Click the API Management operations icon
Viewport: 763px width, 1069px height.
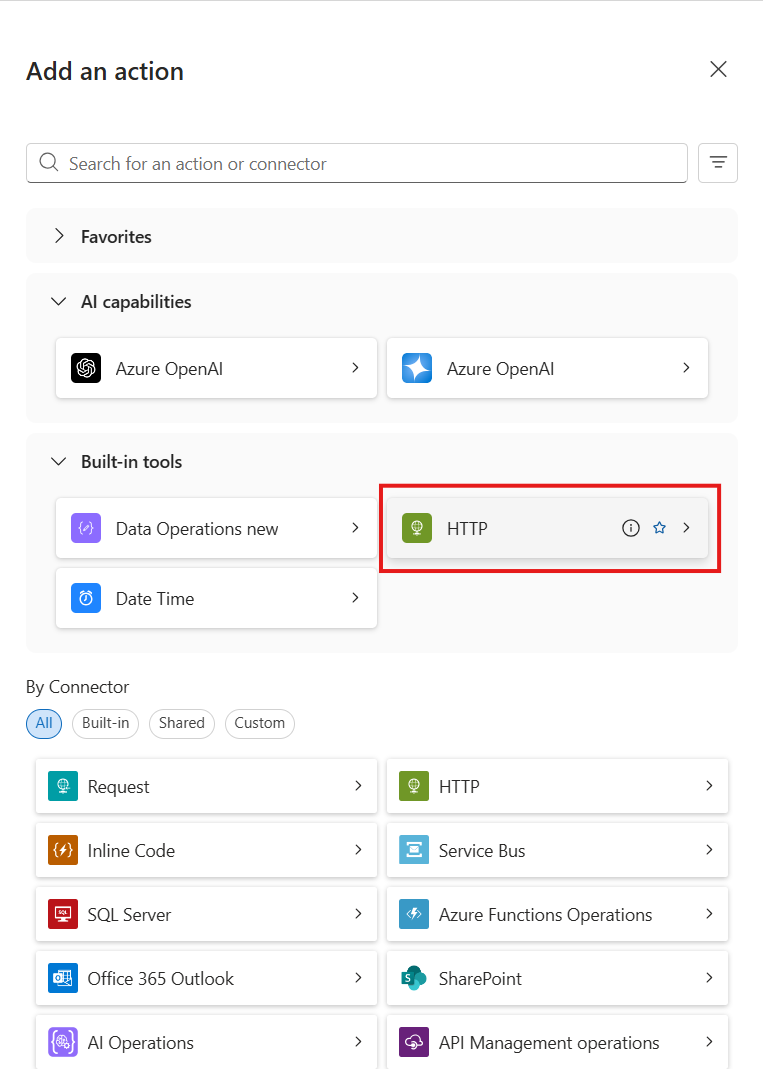(414, 1042)
